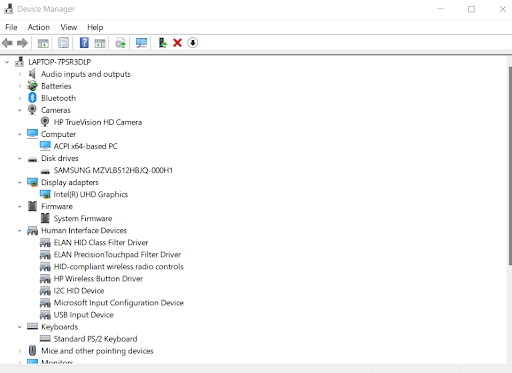Image resolution: width=512 pixels, height=373 pixels.
Task: Collapse the Firmware node
Action: pos(20,206)
